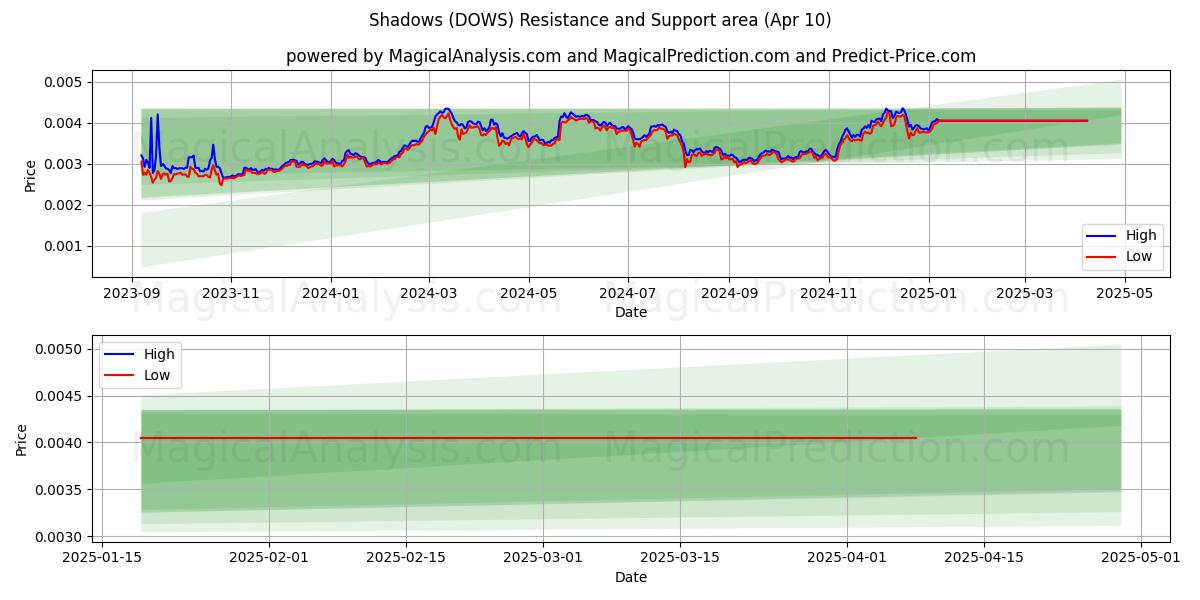Viewport: 1200px width, 600px height.
Task: Click the 'Price' y-axis title of the bottom chart
Action: click(x=23, y=439)
